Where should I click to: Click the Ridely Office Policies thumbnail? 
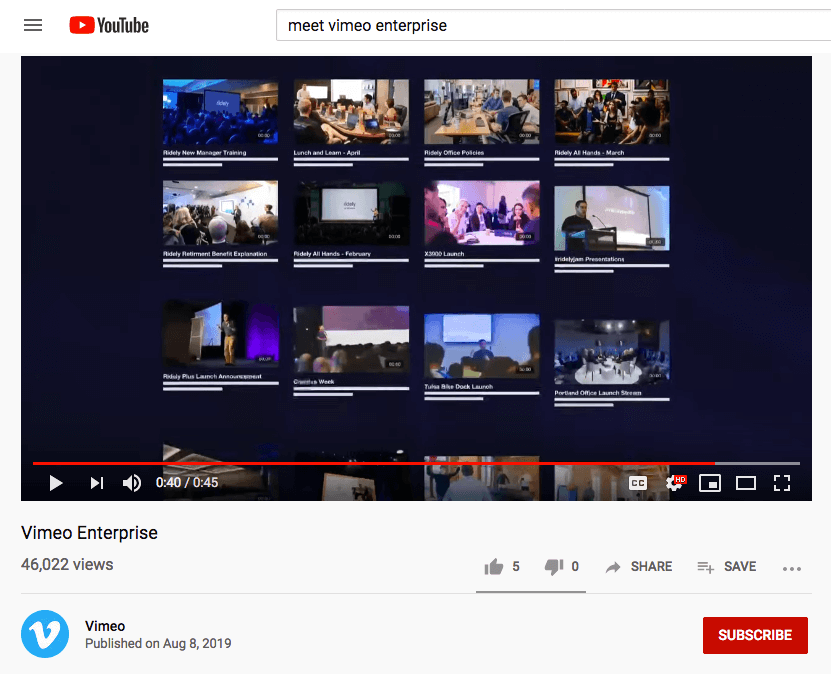tap(481, 112)
